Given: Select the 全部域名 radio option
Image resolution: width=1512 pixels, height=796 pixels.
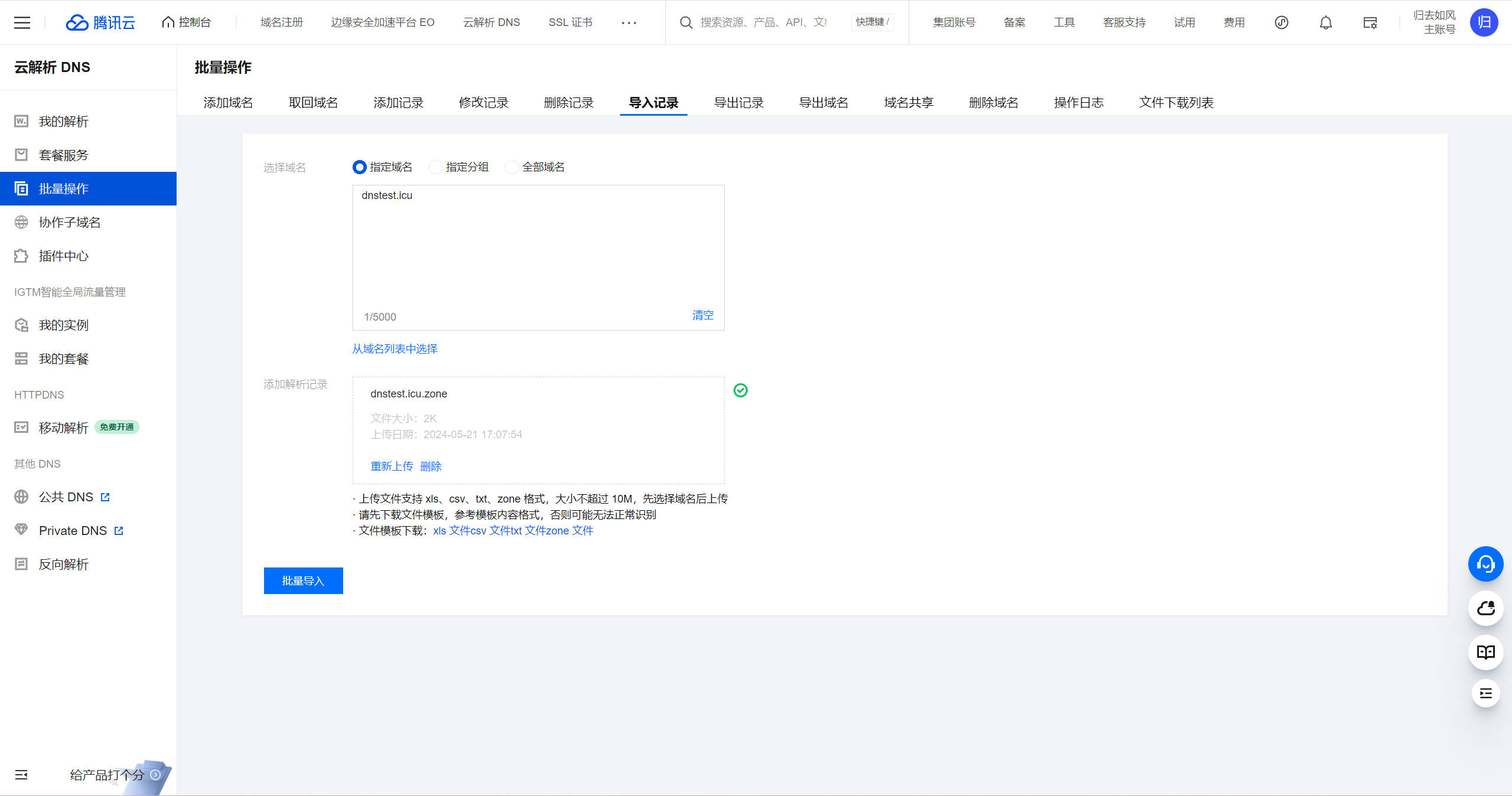Looking at the screenshot, I should pyautogui.click(x=511, y=167).
